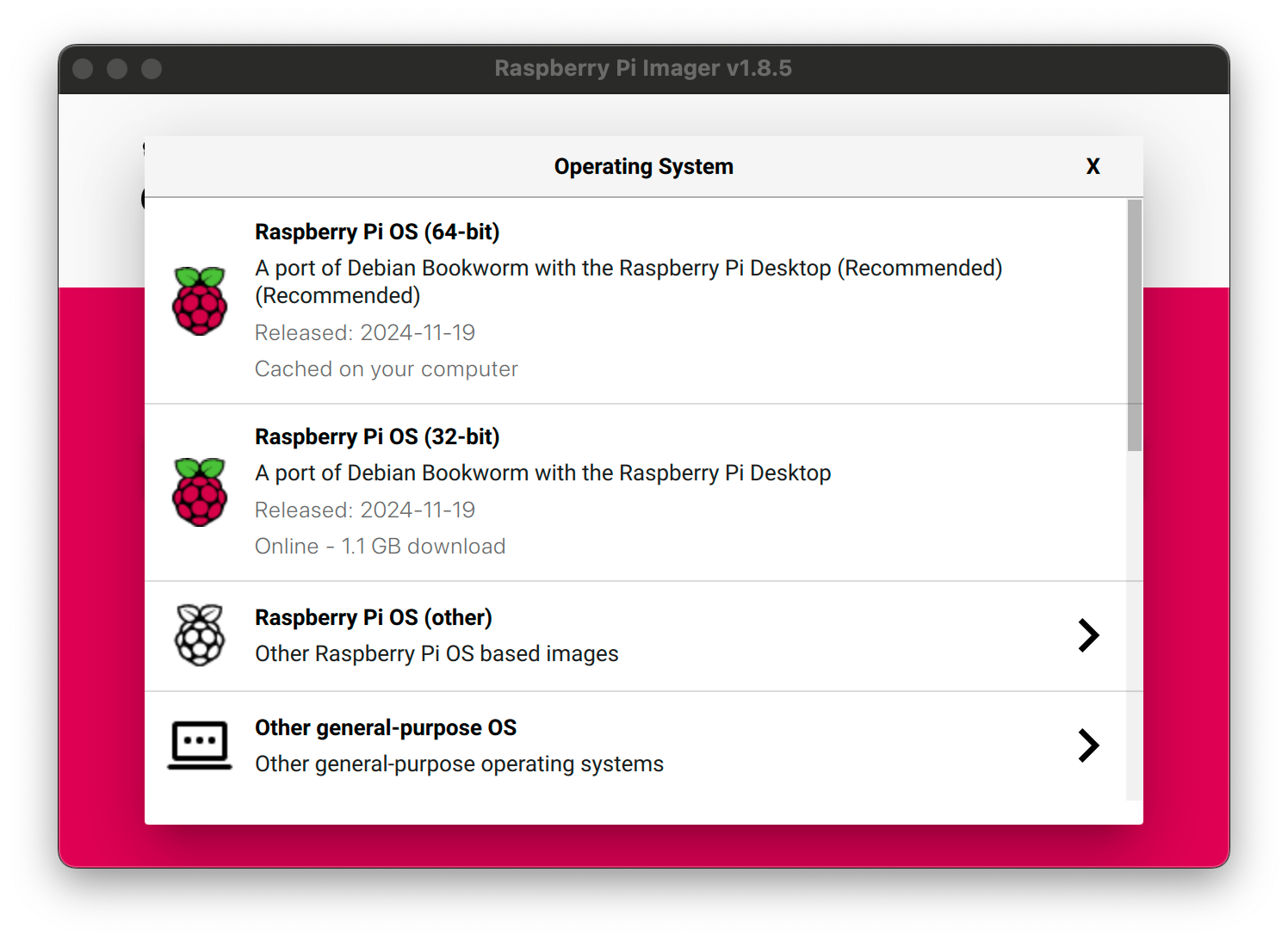Click 'Other Raspberry Pi OS based images' description
The width and height of the screenshot is (1288, 940).
(x=437, y=653)
